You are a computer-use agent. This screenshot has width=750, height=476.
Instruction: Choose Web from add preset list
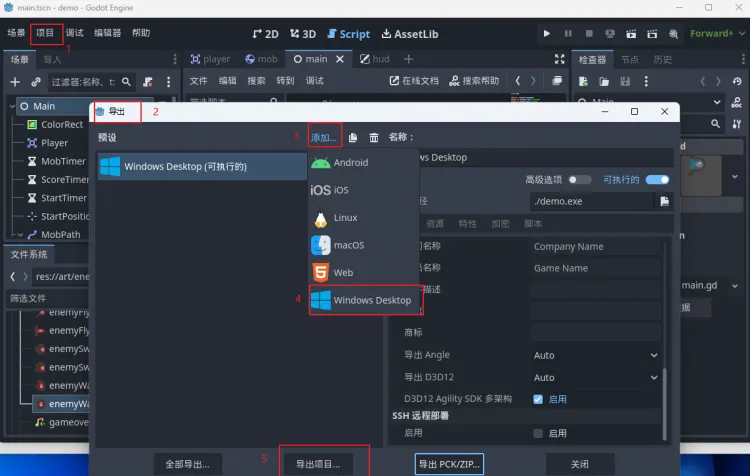(x=364, y=273)
